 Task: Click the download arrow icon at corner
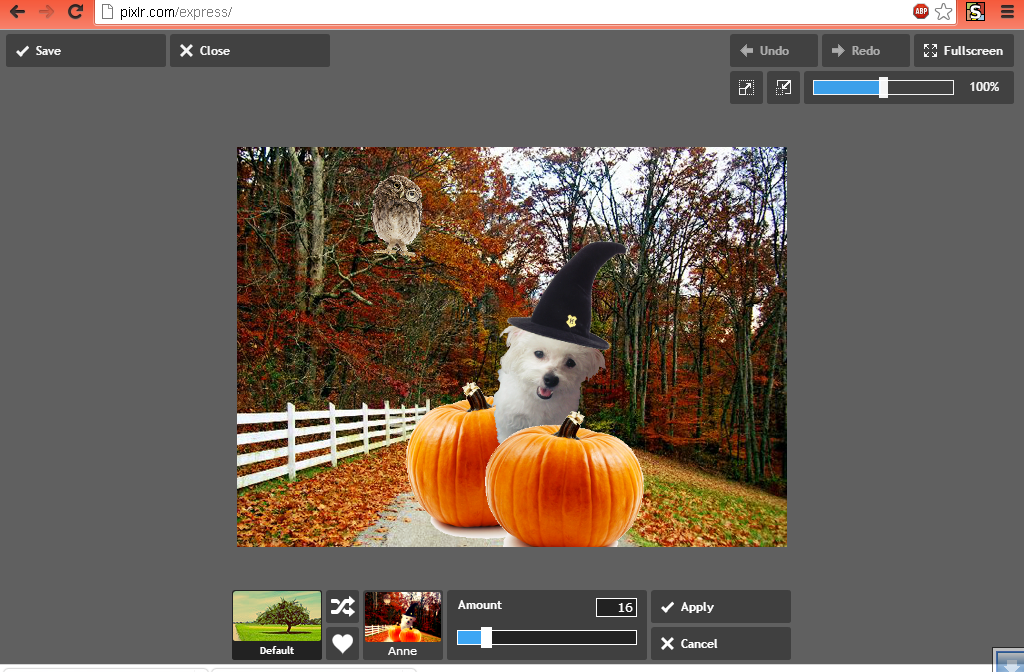click(x=1009, y=661)
